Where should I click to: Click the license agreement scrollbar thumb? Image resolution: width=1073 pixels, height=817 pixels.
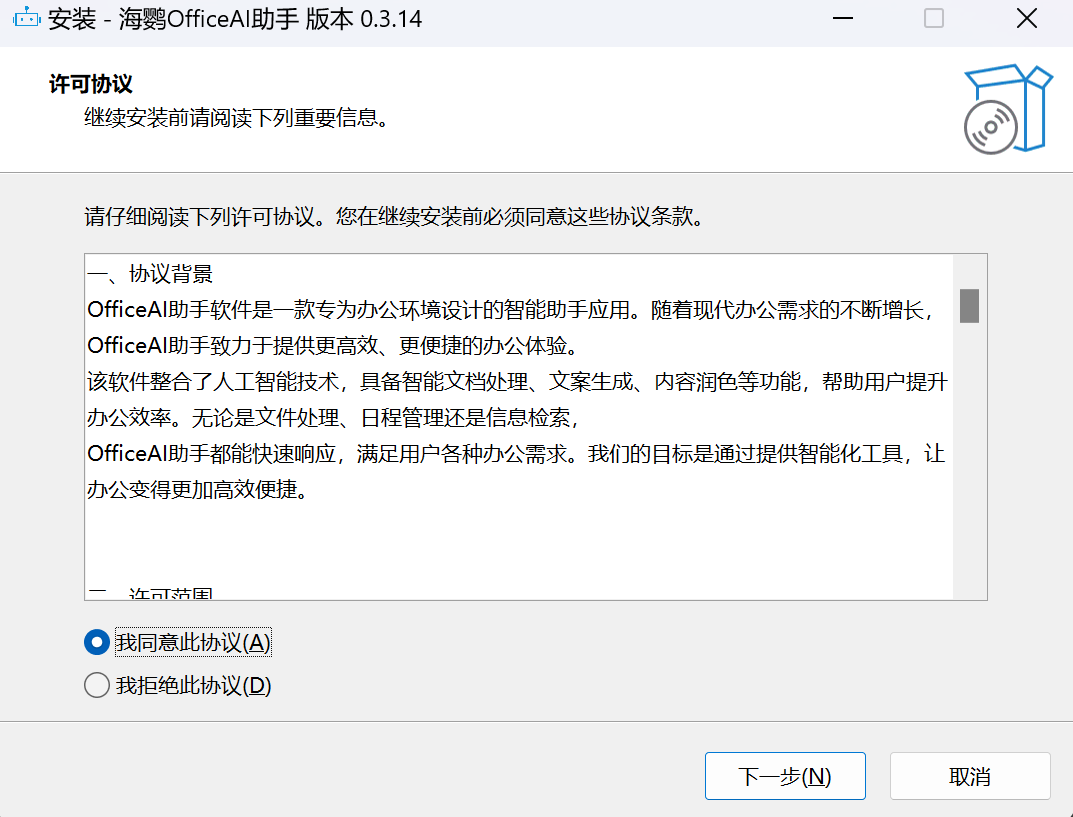[x=969, y=306]
